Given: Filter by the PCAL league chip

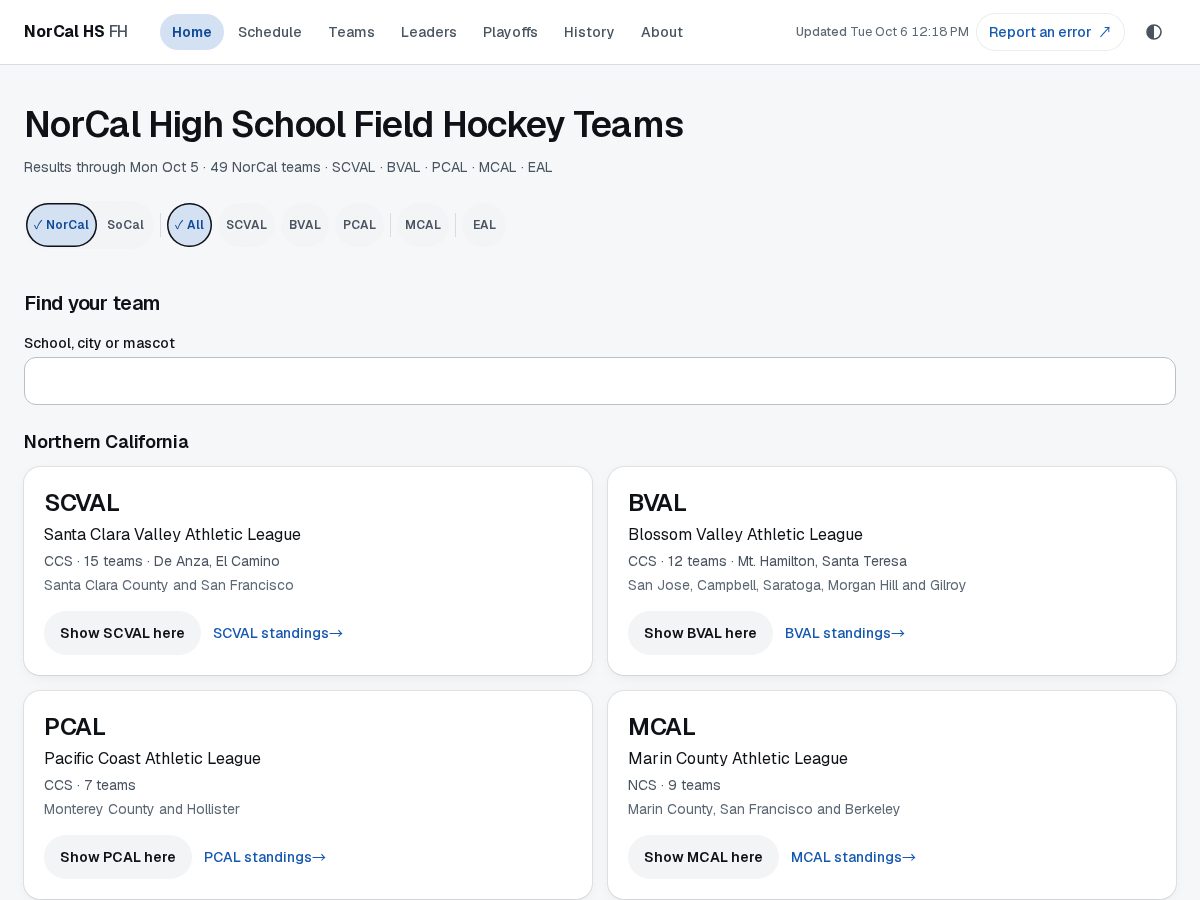Looking at the screenshot, I should tap(359, 225).
